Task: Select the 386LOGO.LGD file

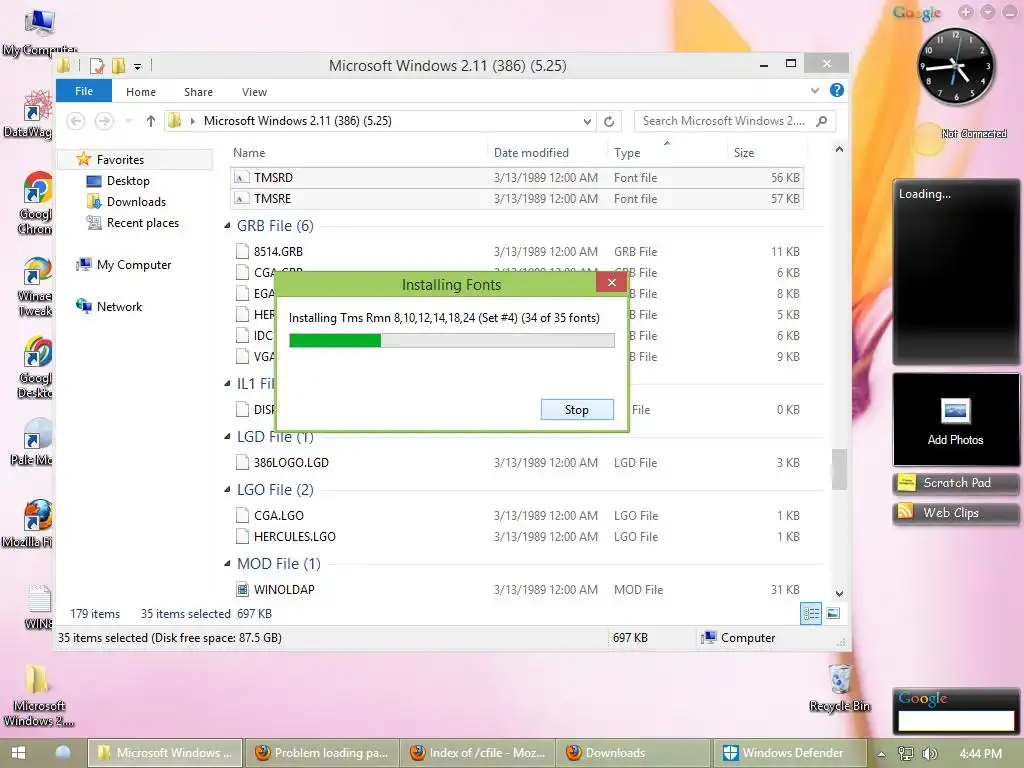Action: [517, 462]
